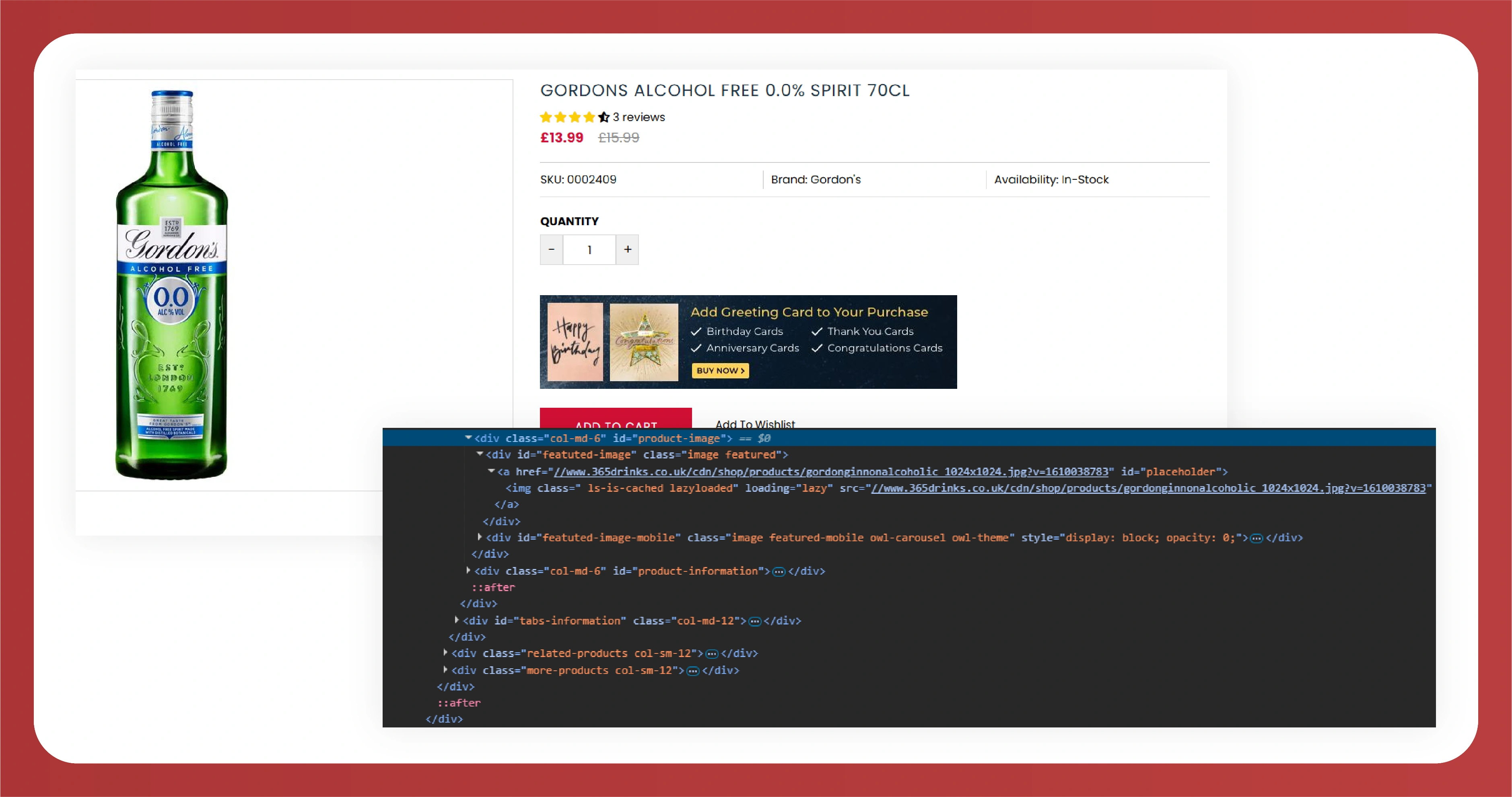The image size is (1512, 797).
Task: Open the href URL in the anchor tag
Action: pos(830,472)
